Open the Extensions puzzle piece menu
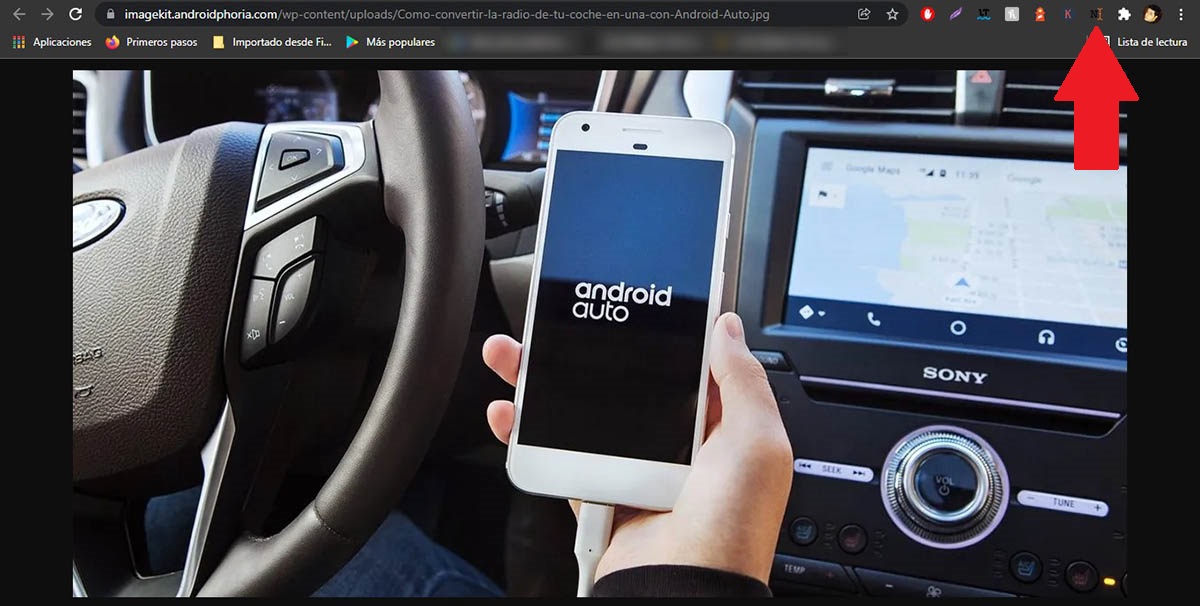This screenshot has width=1200, height=606. (x=1124, y=14)
